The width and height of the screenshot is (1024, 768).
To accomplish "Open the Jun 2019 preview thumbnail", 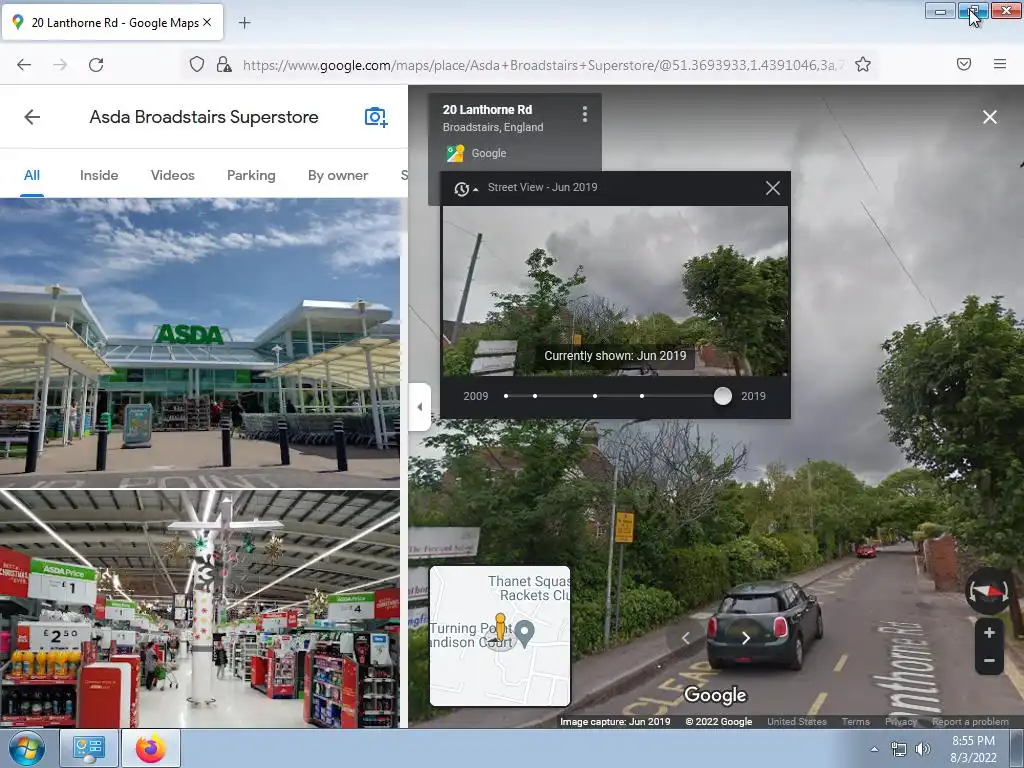I will (615, 291).
